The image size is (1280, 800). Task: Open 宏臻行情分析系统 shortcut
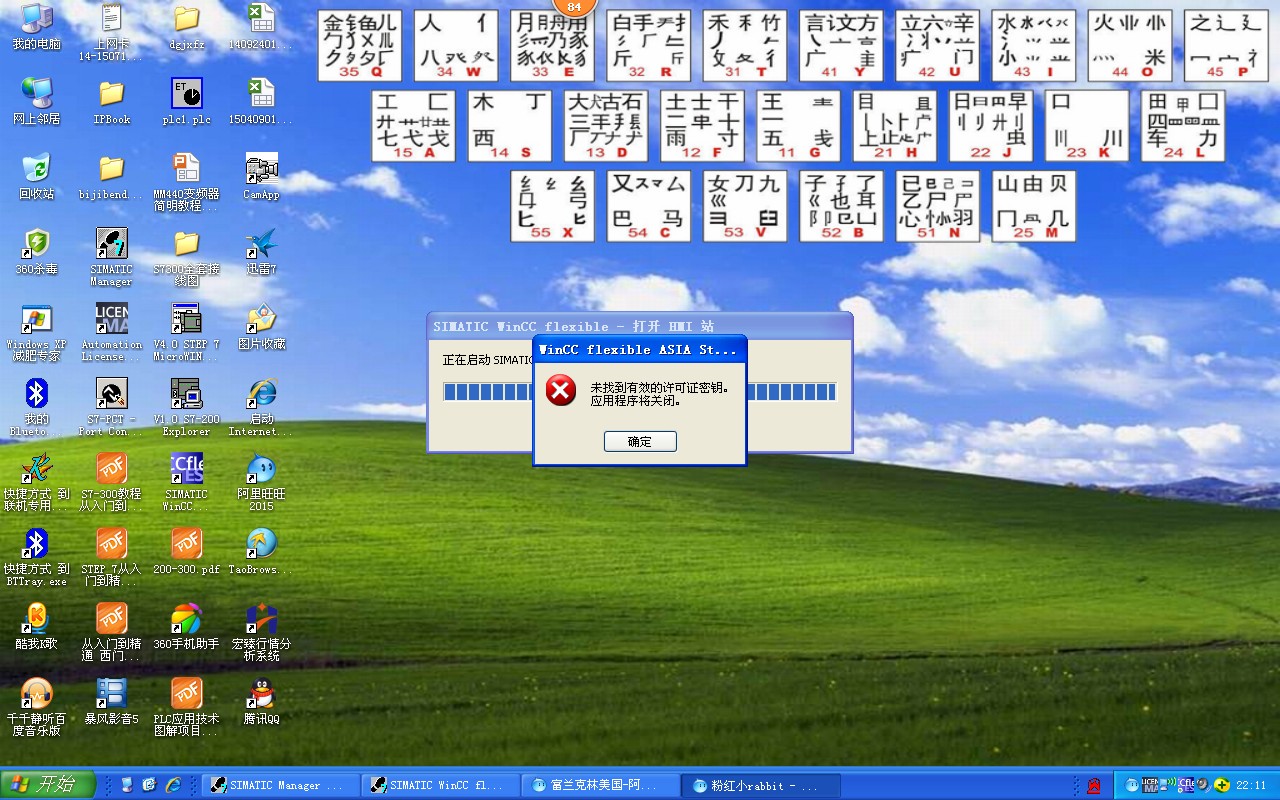click(261, 631)
